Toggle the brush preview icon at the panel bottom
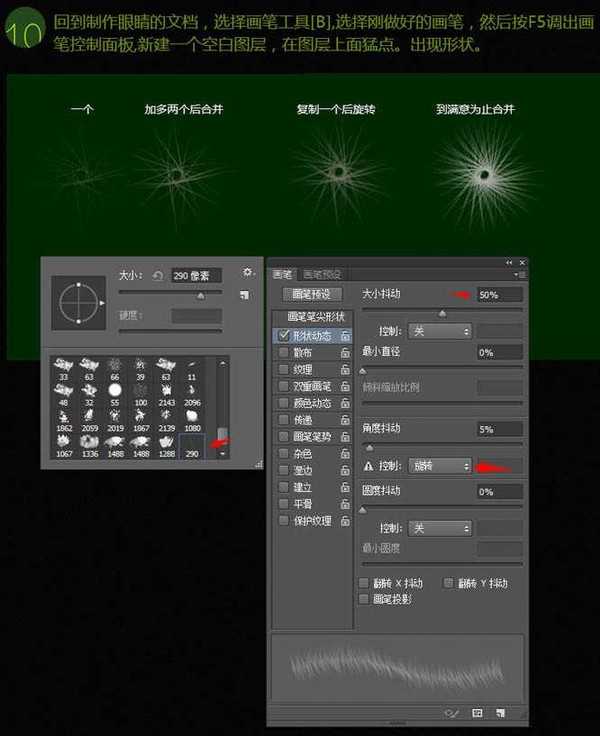This screenshot has width=600, height=736. coord(453,713)
